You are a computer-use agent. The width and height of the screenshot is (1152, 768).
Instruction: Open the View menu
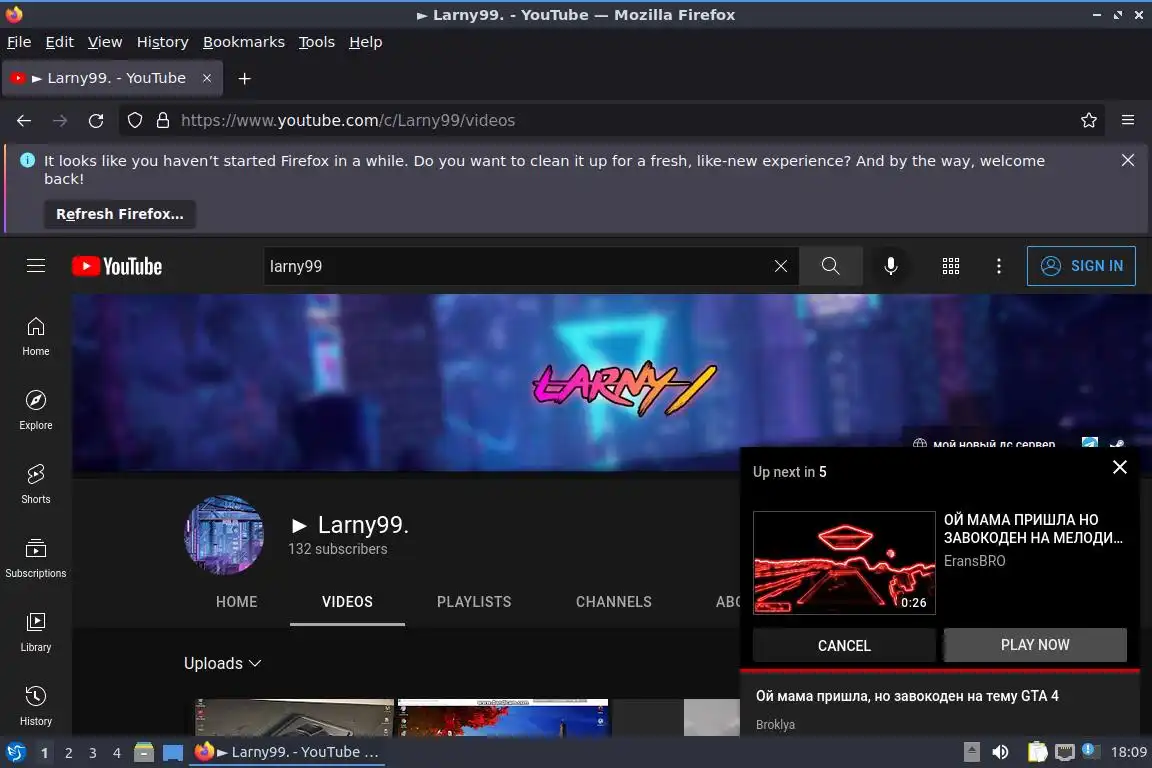click(105, 42)
